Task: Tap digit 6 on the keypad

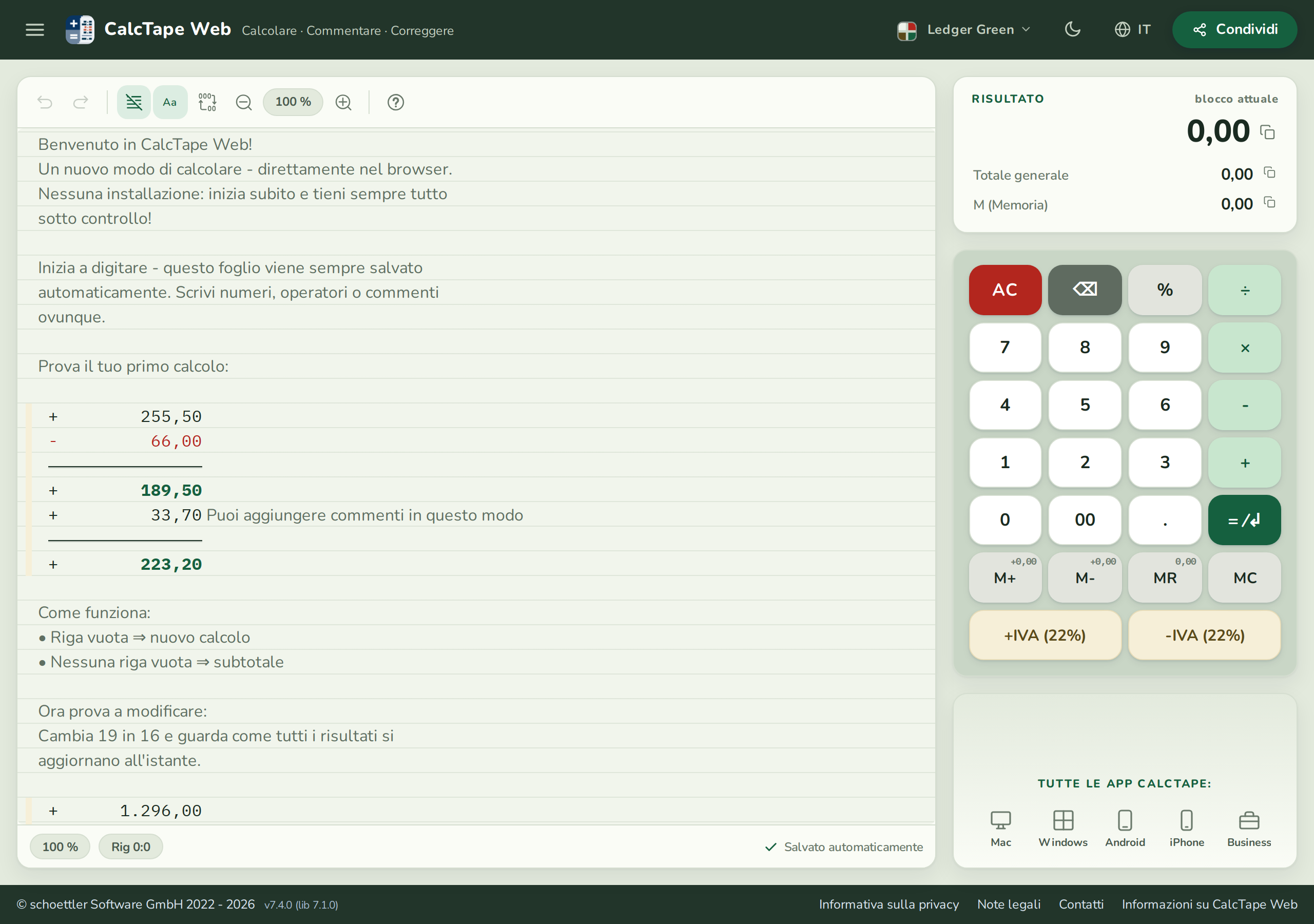Action: click(x=1165, y=405)
